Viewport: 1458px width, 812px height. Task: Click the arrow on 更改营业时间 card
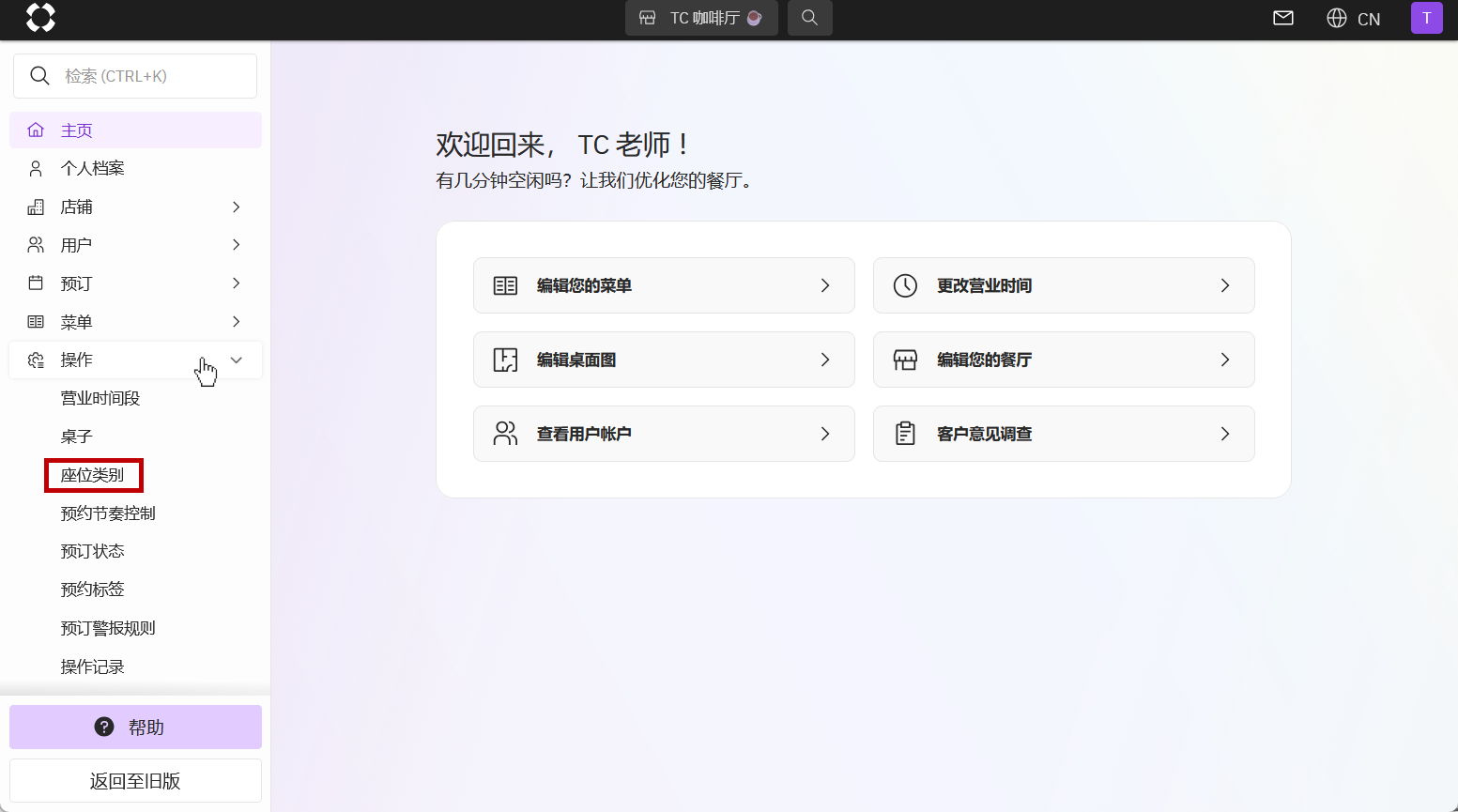[x=1225, y=285]
